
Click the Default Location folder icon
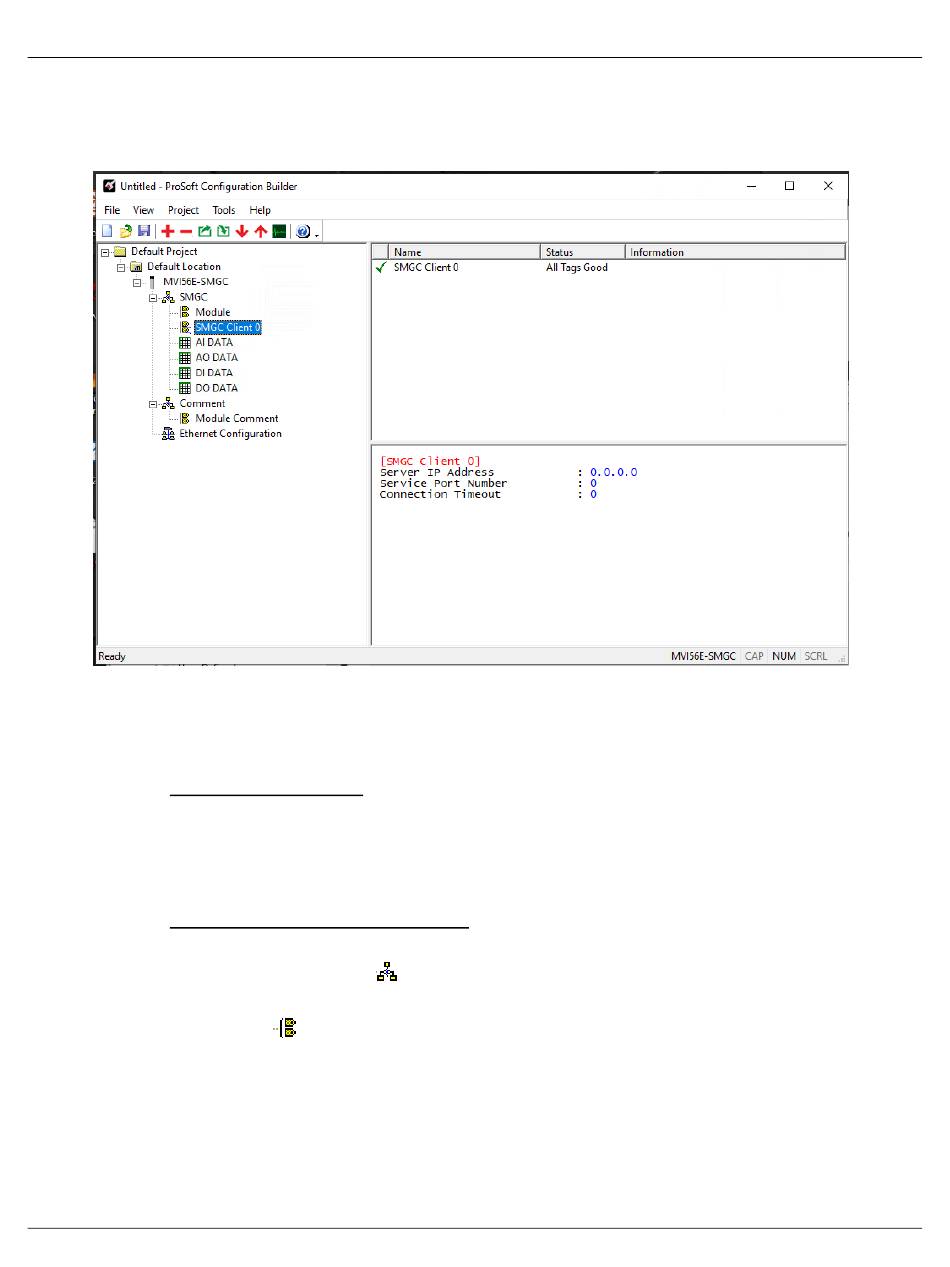[x=136, y=267]
